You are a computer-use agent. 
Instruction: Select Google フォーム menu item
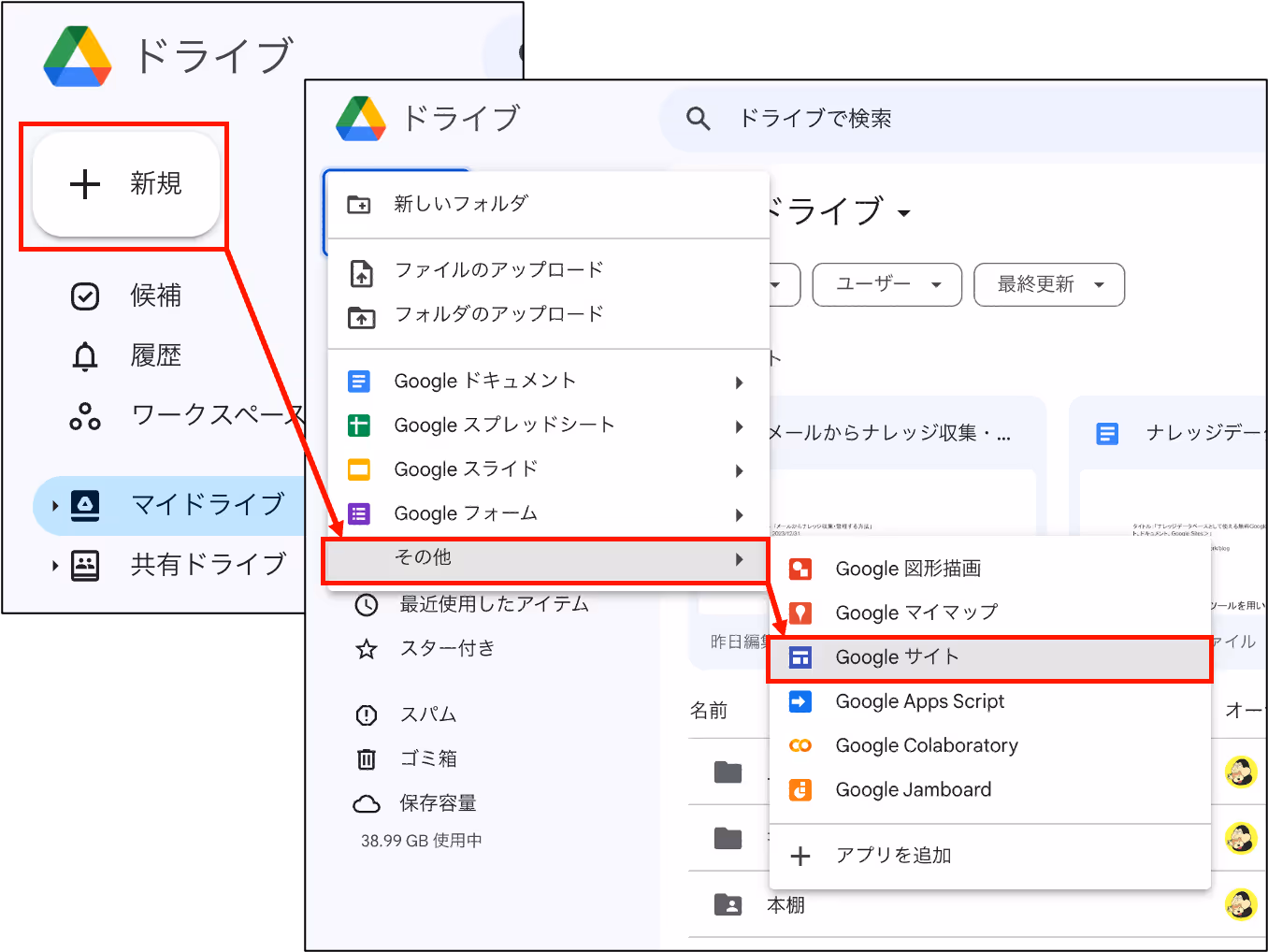coord(548,513)
